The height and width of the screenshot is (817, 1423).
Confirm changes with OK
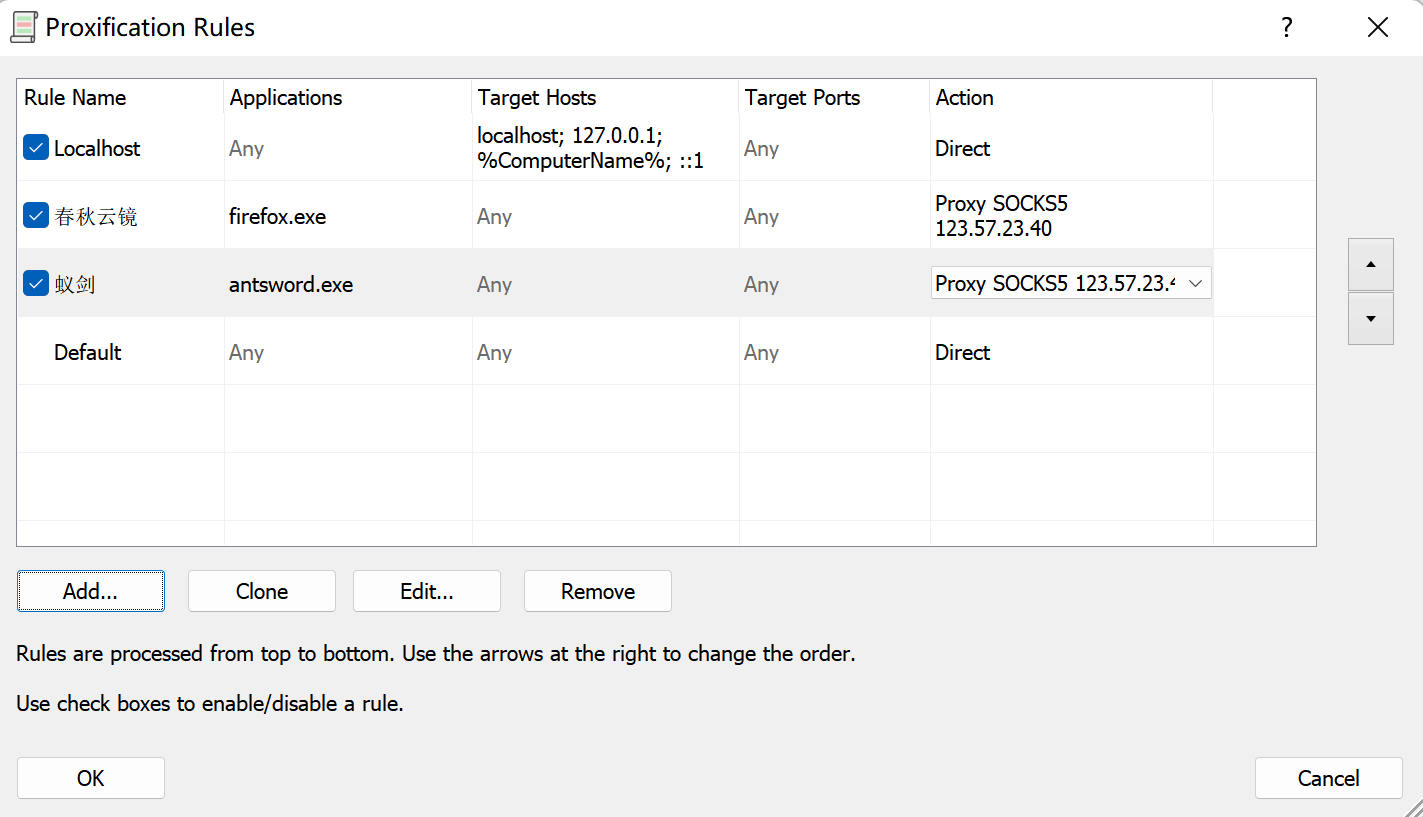(x=91, y=778)
